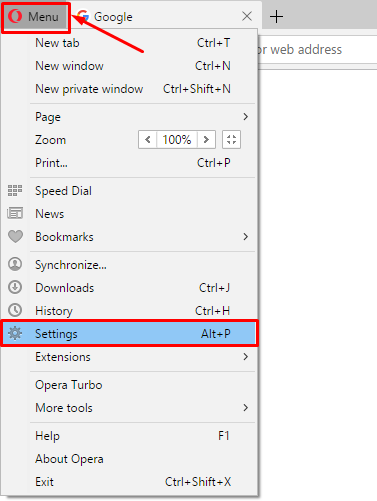This screenshot has width=377, height=501.
Task: Increase zoom with the right arrow
Action: click(206, 139)
